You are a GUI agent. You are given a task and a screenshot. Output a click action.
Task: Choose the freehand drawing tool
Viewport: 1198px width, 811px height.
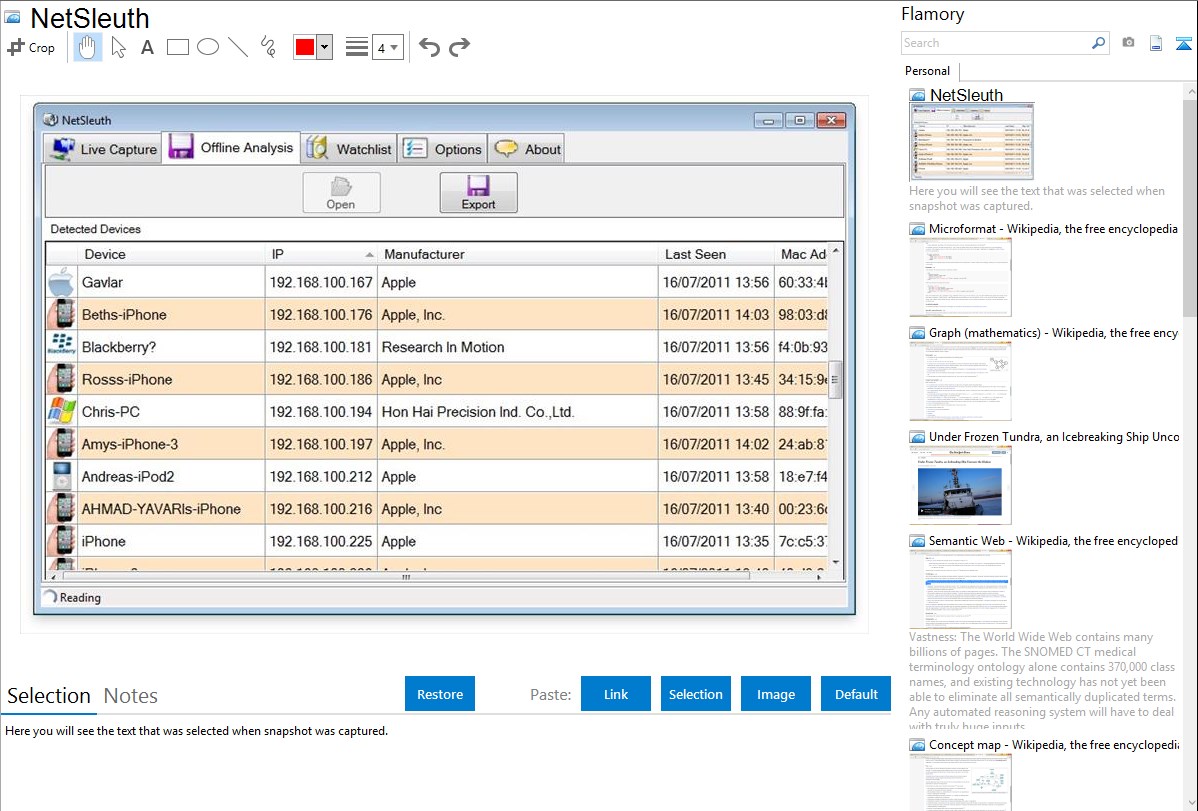268,47
